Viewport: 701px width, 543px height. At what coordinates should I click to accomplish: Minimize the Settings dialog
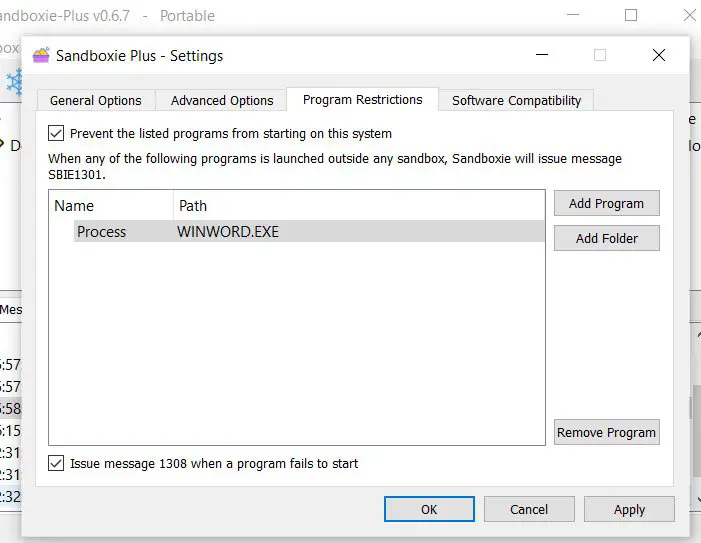tap(542, 55)
